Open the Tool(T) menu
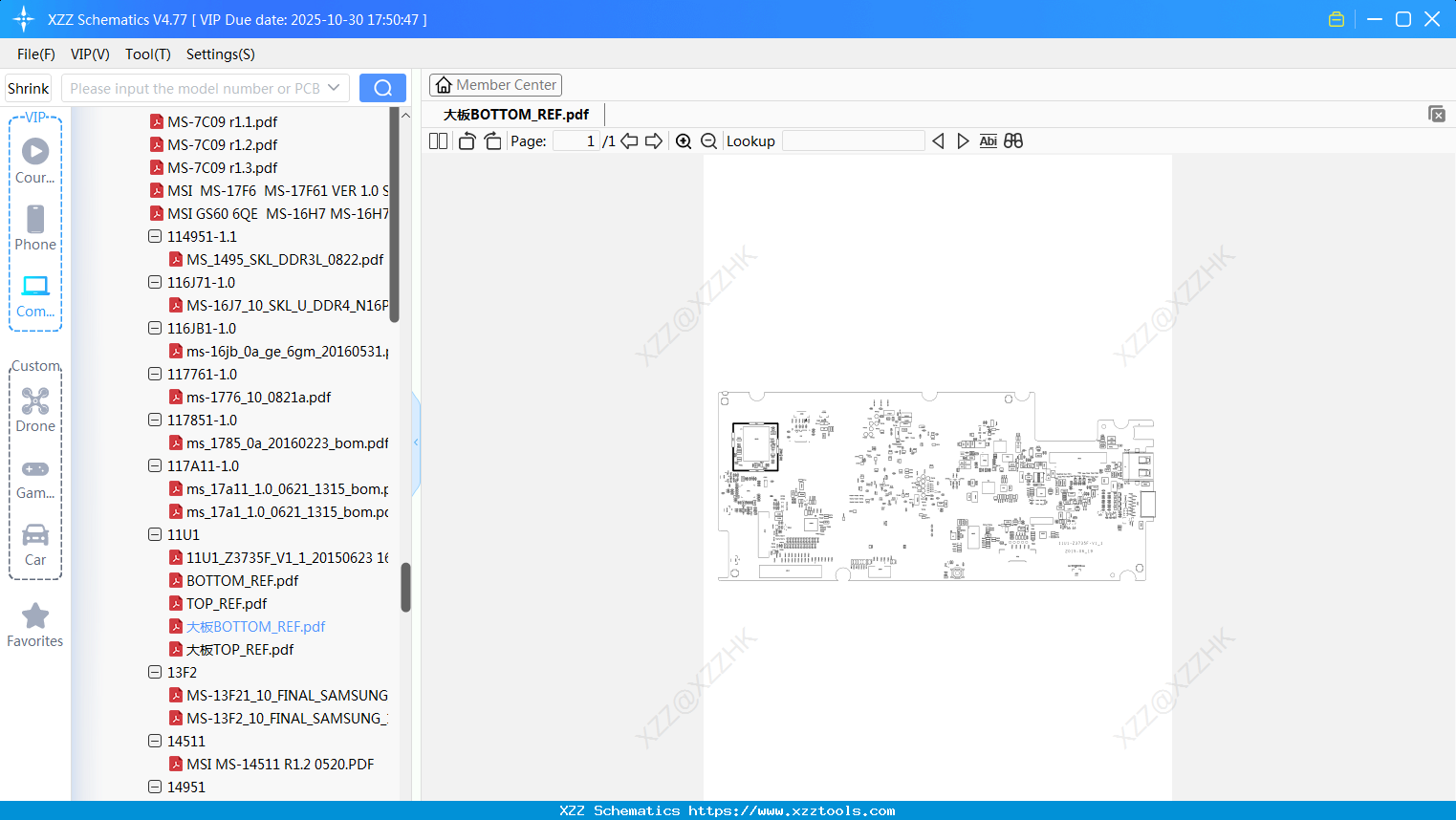 coord(148,54)
